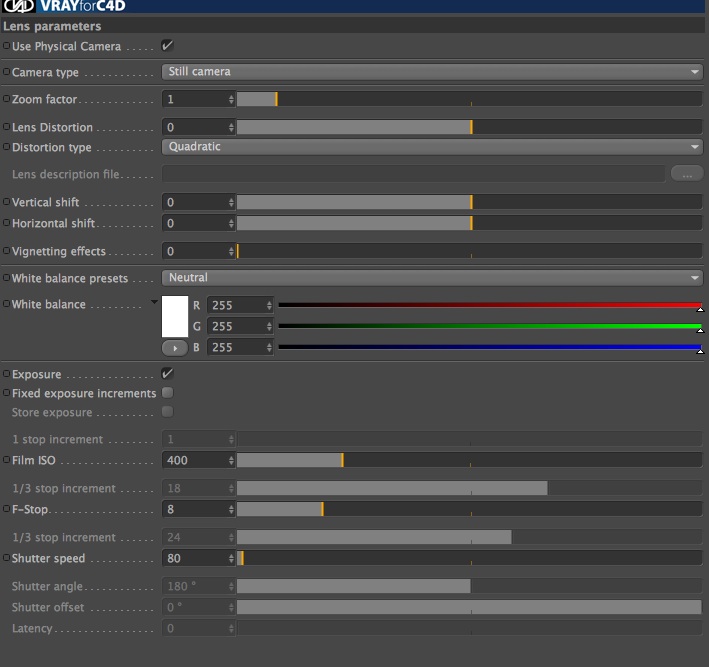The image size is (709, 667).
Task: Click the Shutter angle slider
Action: point(469,586)
